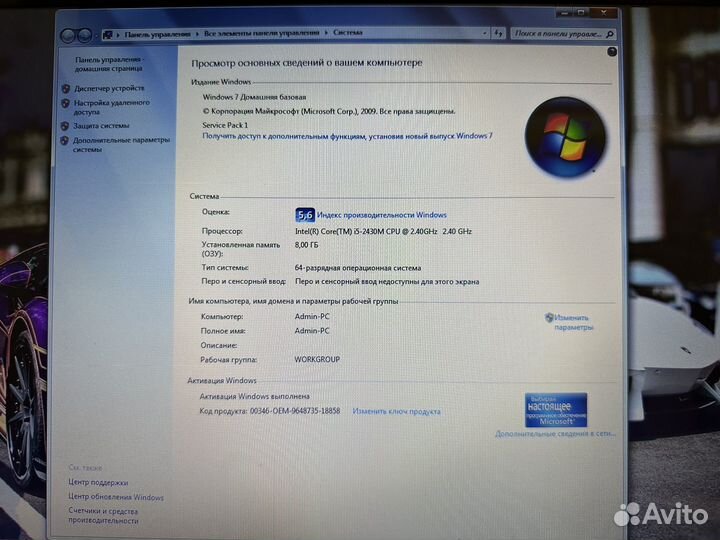Expand the chevron after Панель управления breadcrumb
The image size is (720, 540).
click(x=197, y=34)
